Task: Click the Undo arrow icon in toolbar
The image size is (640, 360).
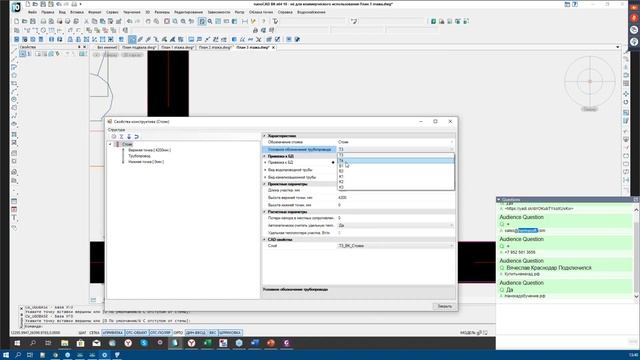Action: coord(129,21)
